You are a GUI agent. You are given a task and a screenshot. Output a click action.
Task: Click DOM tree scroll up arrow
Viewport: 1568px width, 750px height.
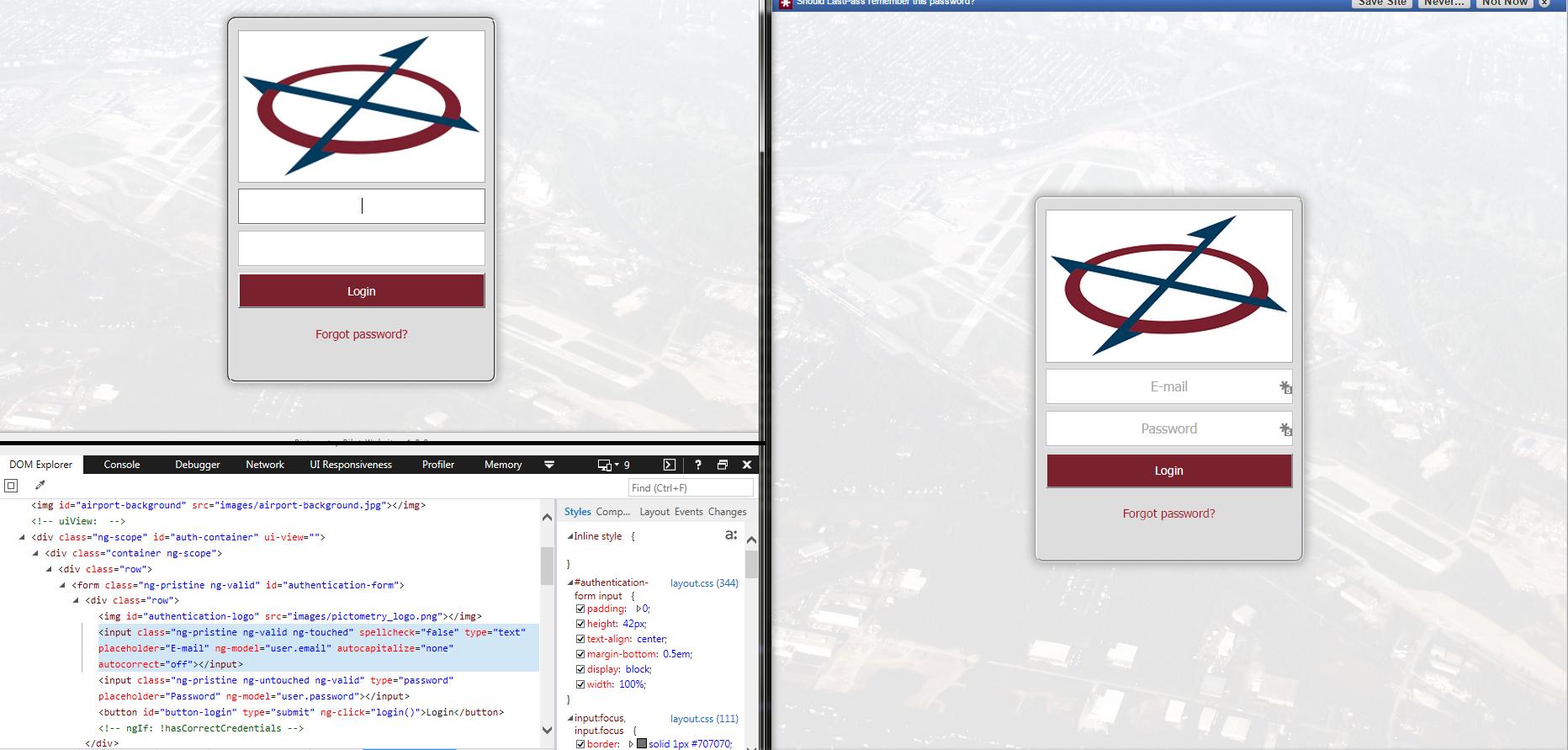547,517
